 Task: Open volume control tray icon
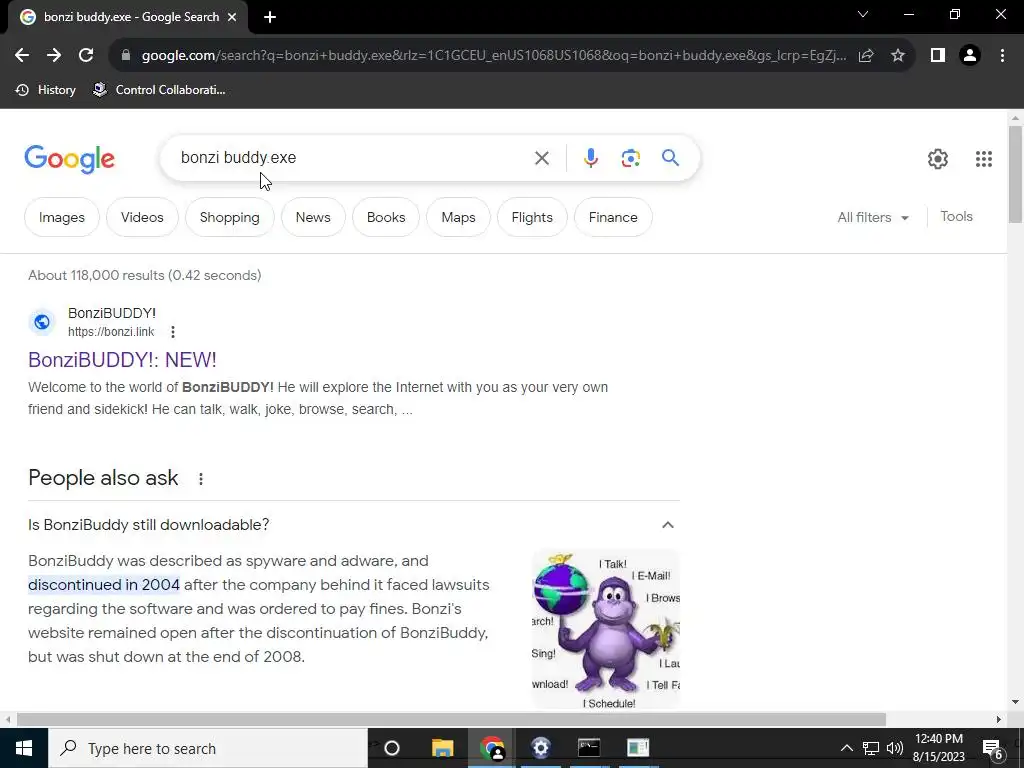point(895,748)
